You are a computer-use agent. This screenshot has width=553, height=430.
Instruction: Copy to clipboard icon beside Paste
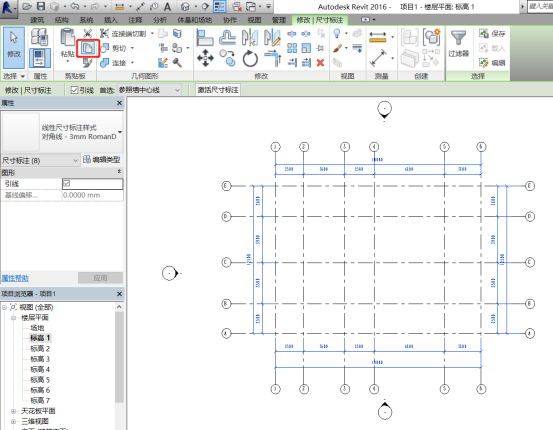[x=87, y=48]
